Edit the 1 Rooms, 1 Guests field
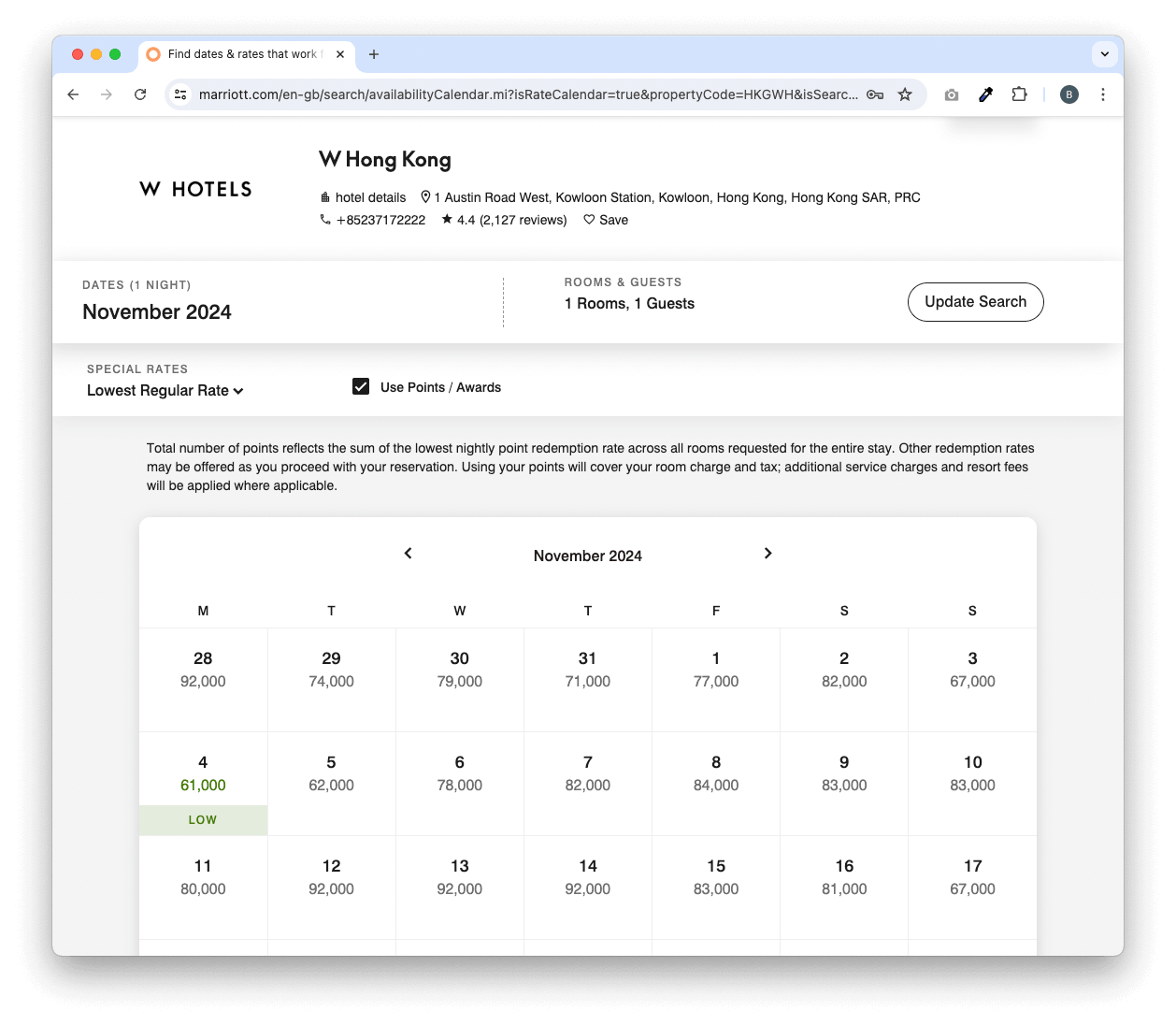Image resolution: width=1176 pixels, height=1025 pixels. pyautogui.click(x=629, y=304)
